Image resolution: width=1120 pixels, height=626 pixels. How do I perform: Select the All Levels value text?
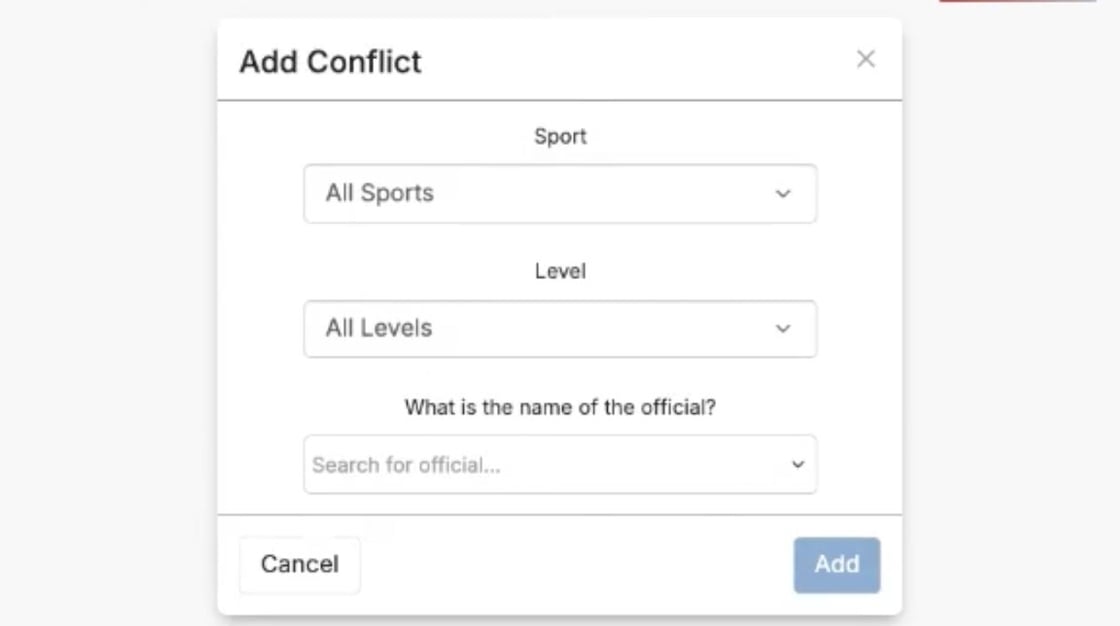(x=379, y=328)
